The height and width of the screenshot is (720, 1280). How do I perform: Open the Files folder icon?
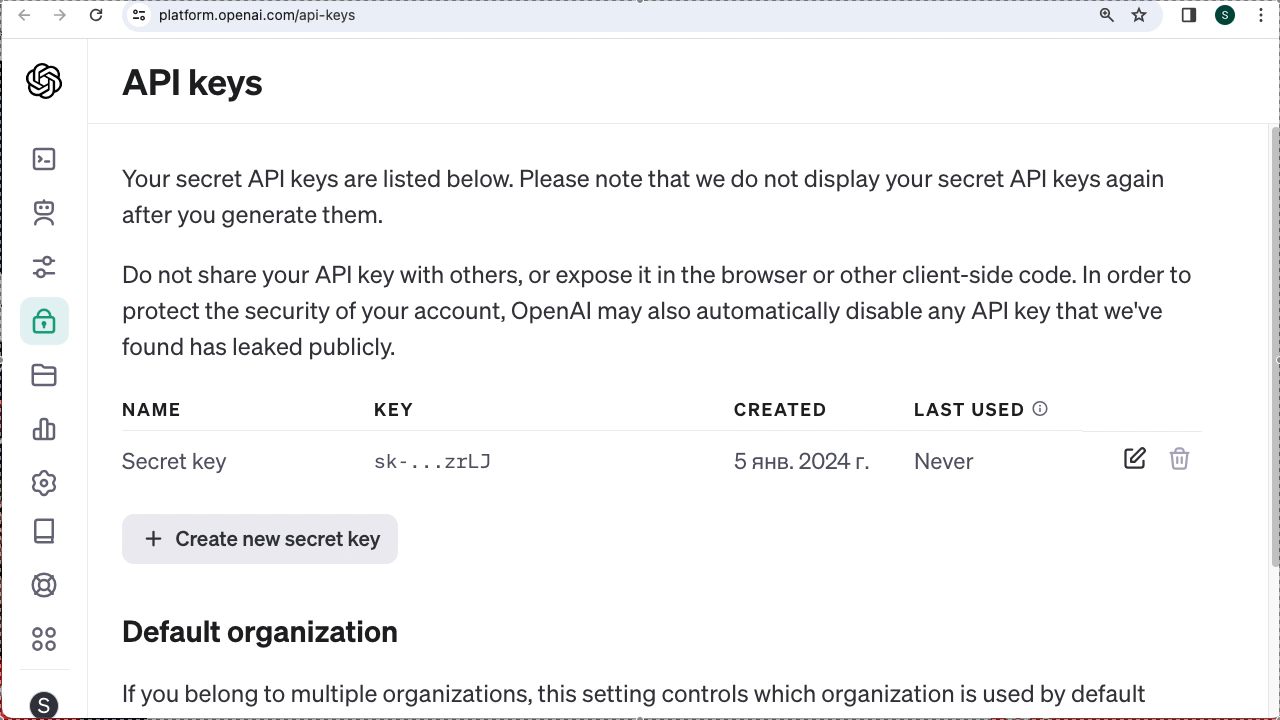[44, 375]
